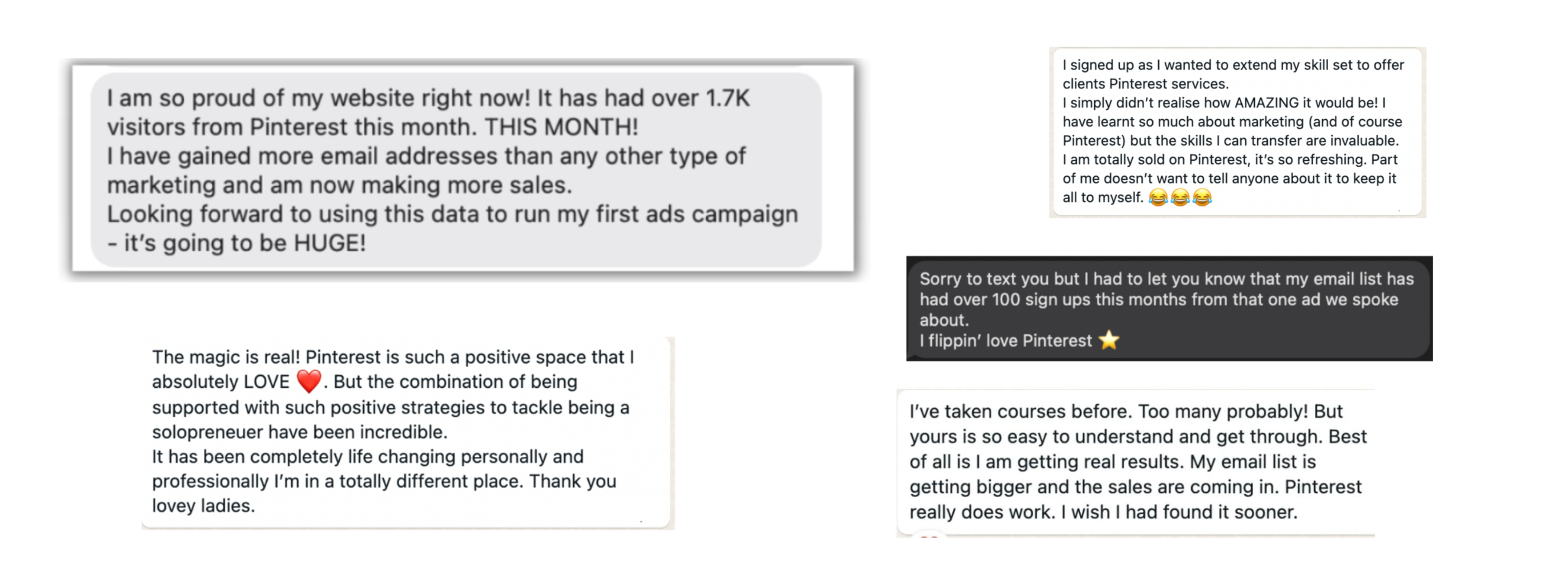This screenshot has height=580, width=1568.
Task: Click the middle laughing-crying emoji
Action: click(x=1179, y=197)
